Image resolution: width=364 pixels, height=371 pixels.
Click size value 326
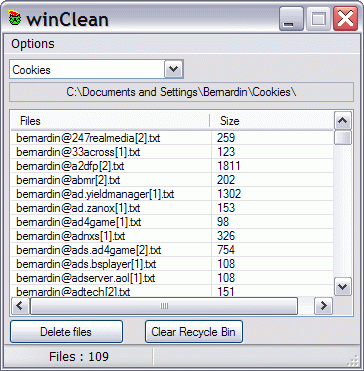(x=226, y=236)
